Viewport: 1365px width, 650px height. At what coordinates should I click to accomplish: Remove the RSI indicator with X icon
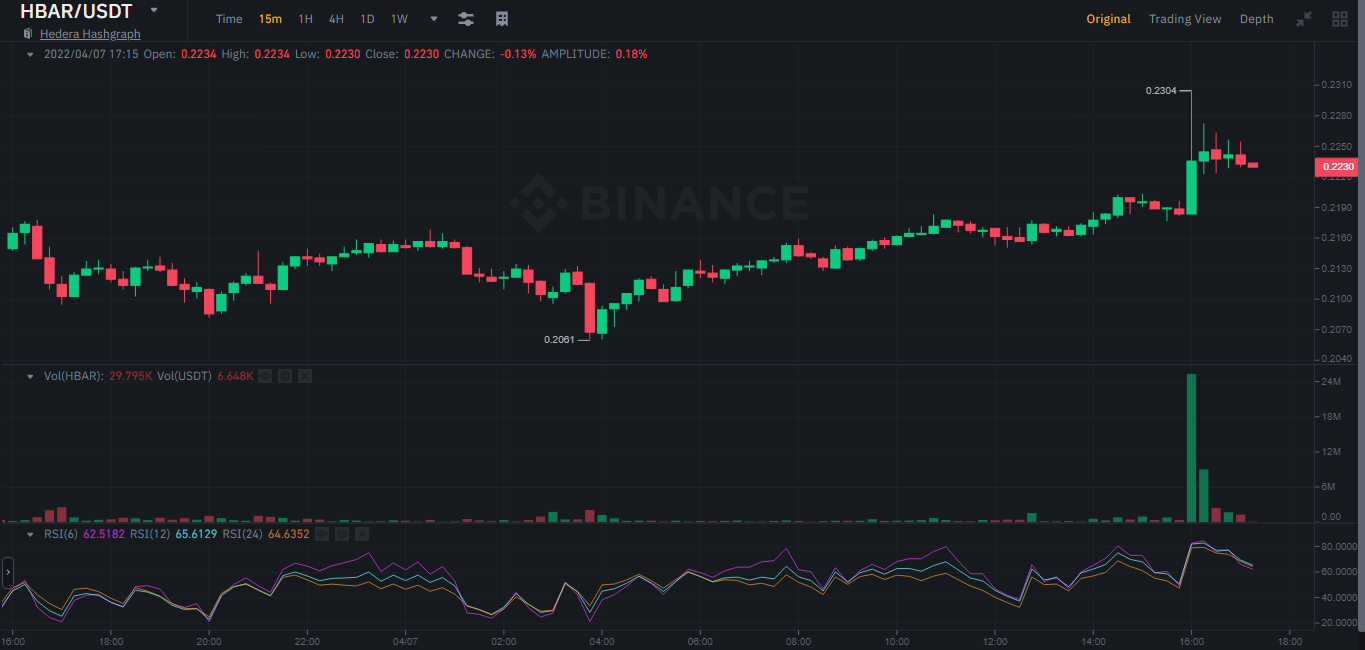(x=362, y=534)
